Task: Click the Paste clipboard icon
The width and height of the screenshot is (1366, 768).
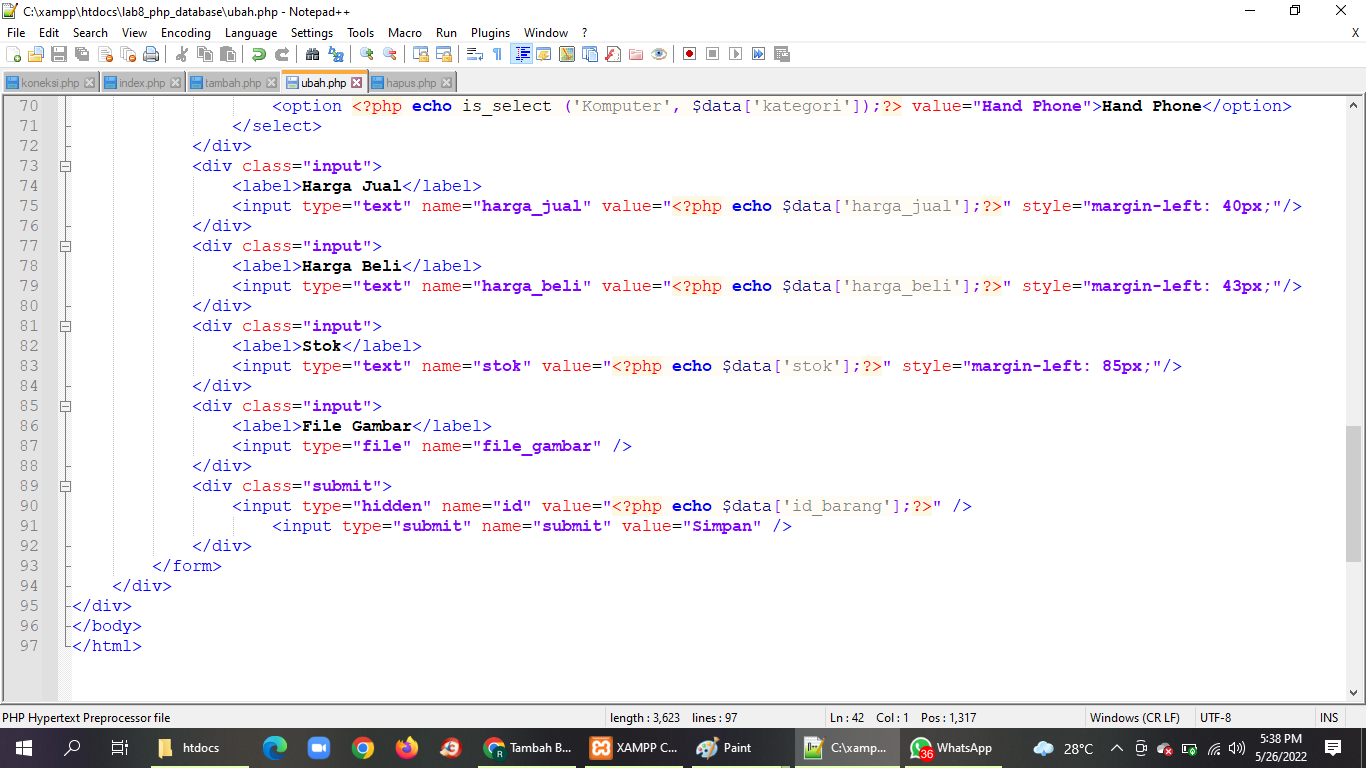Action: pyautogui.click(x=227, y=53)
